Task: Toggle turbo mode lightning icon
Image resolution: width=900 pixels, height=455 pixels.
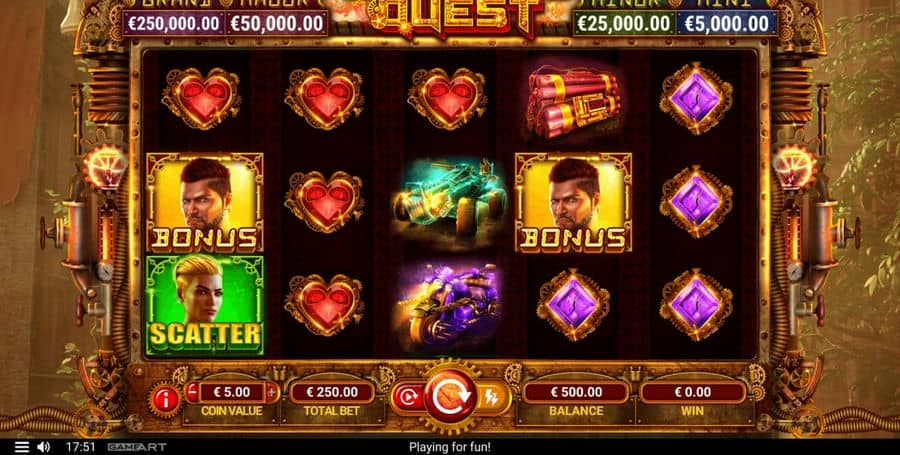Action: (492, 397)
